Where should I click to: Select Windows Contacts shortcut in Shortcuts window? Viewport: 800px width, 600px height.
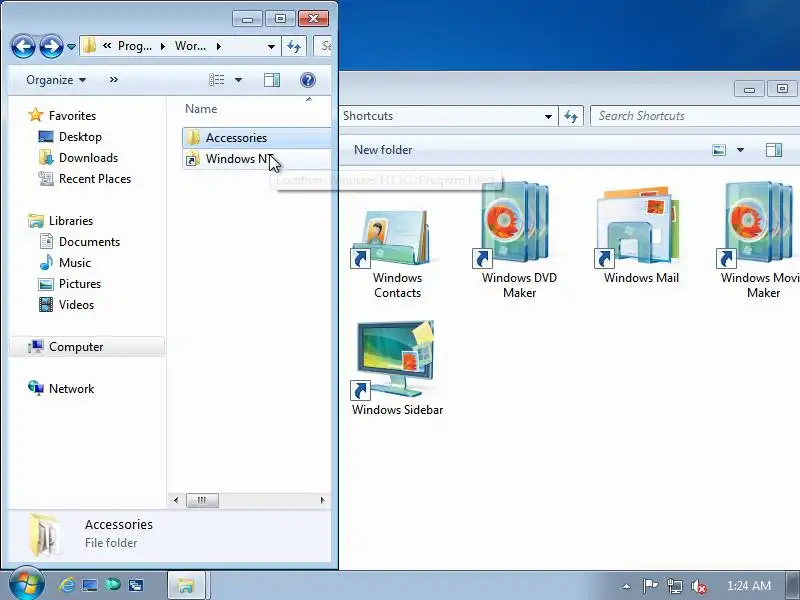tap(397, 254)
